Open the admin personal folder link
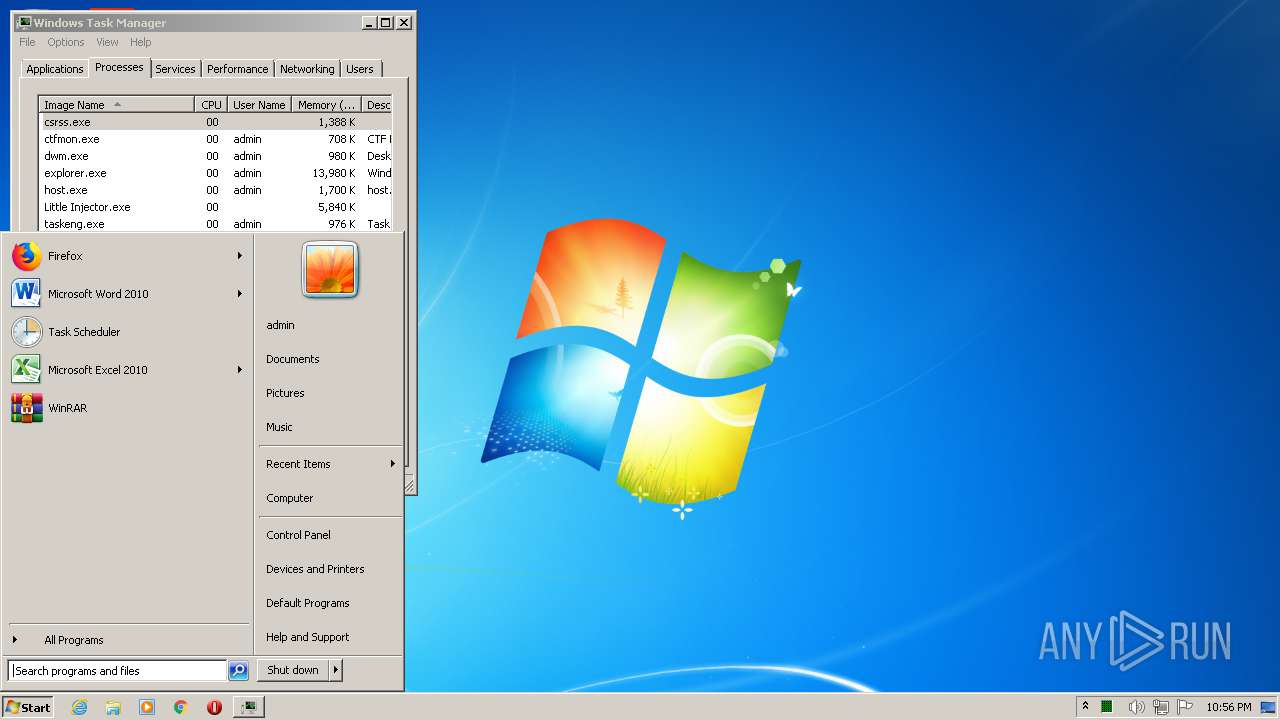 click(x=280, y=325)
